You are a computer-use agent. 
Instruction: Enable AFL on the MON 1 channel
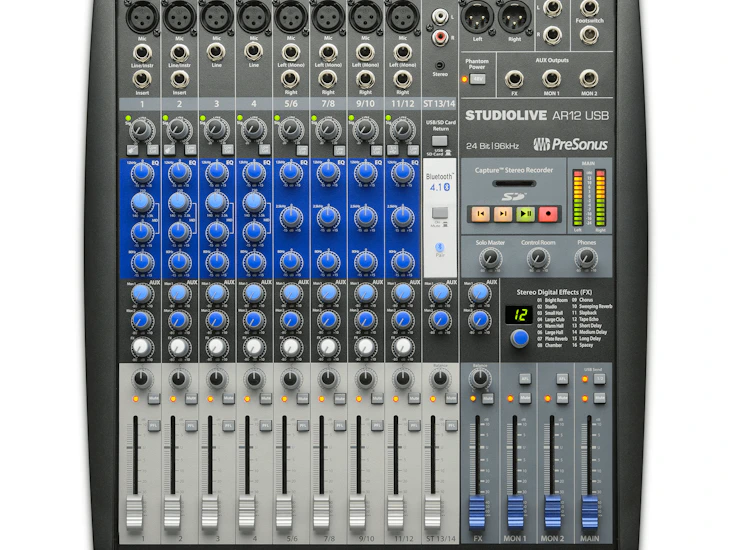(x=525, y=379)
